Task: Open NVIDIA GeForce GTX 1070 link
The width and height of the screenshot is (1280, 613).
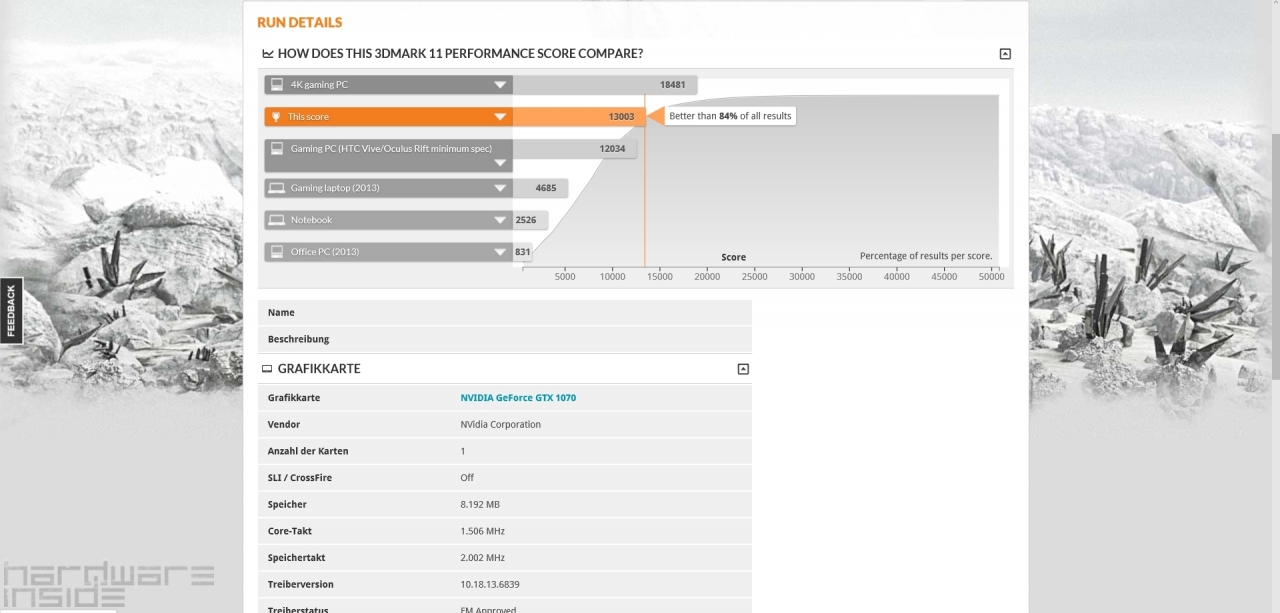Action: click(518, 398)
